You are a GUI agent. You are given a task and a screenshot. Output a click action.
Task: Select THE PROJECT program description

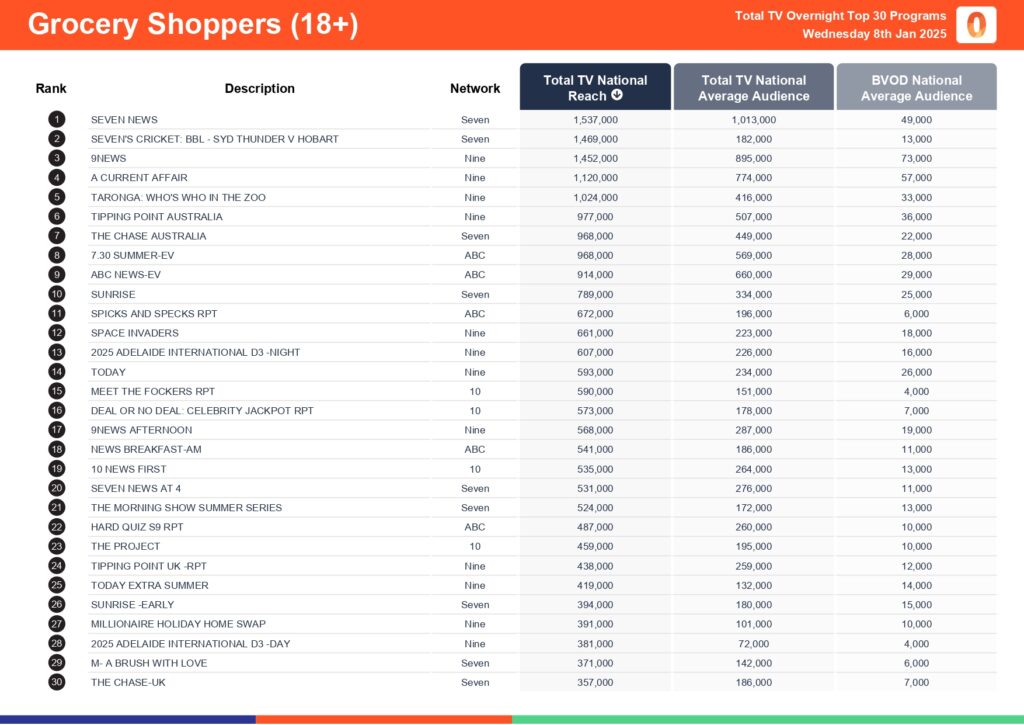(x=125, y=547)
